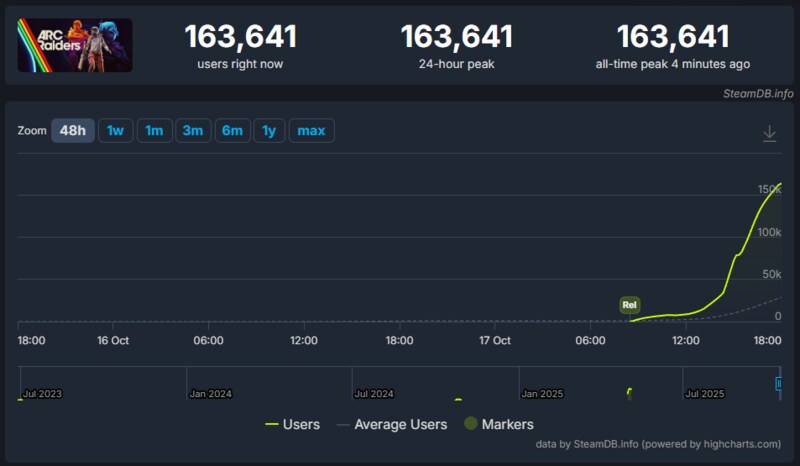
Task: Select the 48h zoom range
Action: coord(72,131)
